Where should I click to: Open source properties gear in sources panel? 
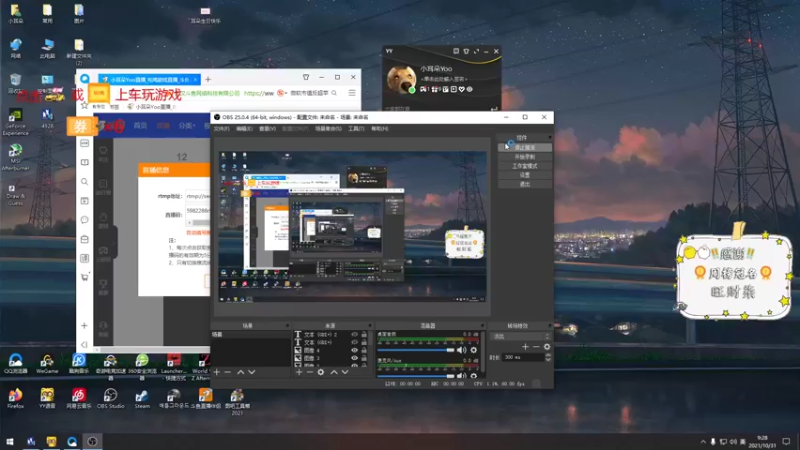click(321, 372)
